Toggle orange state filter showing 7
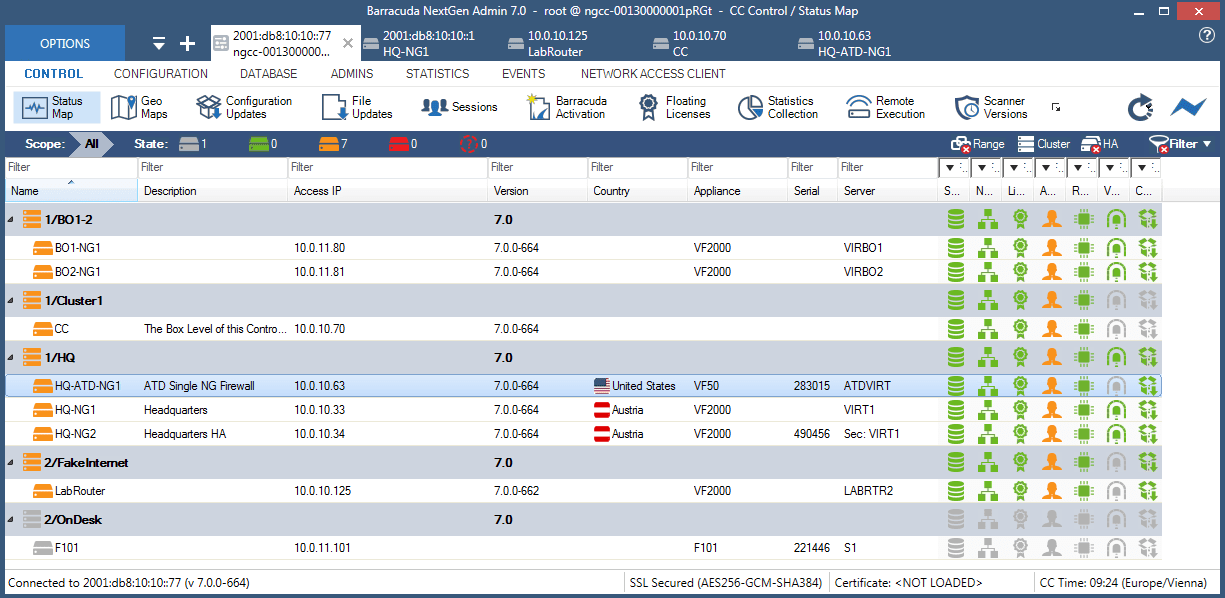Screen dimensions: 1225x598 pyautogui.click(x=332, y=144)
